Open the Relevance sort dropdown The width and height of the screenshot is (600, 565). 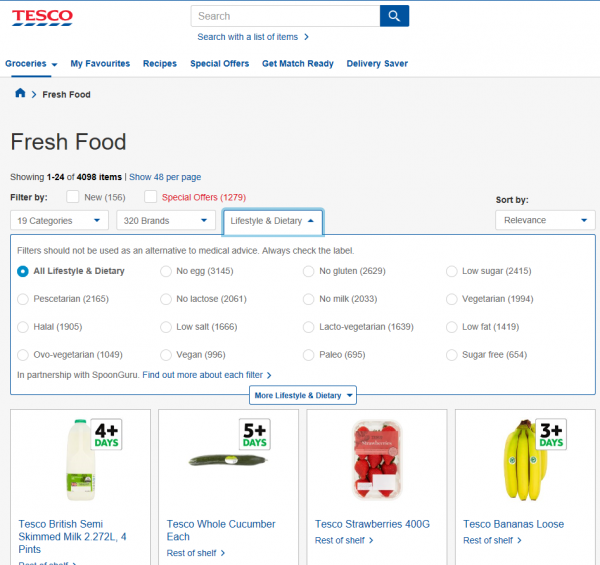(545, 220)
